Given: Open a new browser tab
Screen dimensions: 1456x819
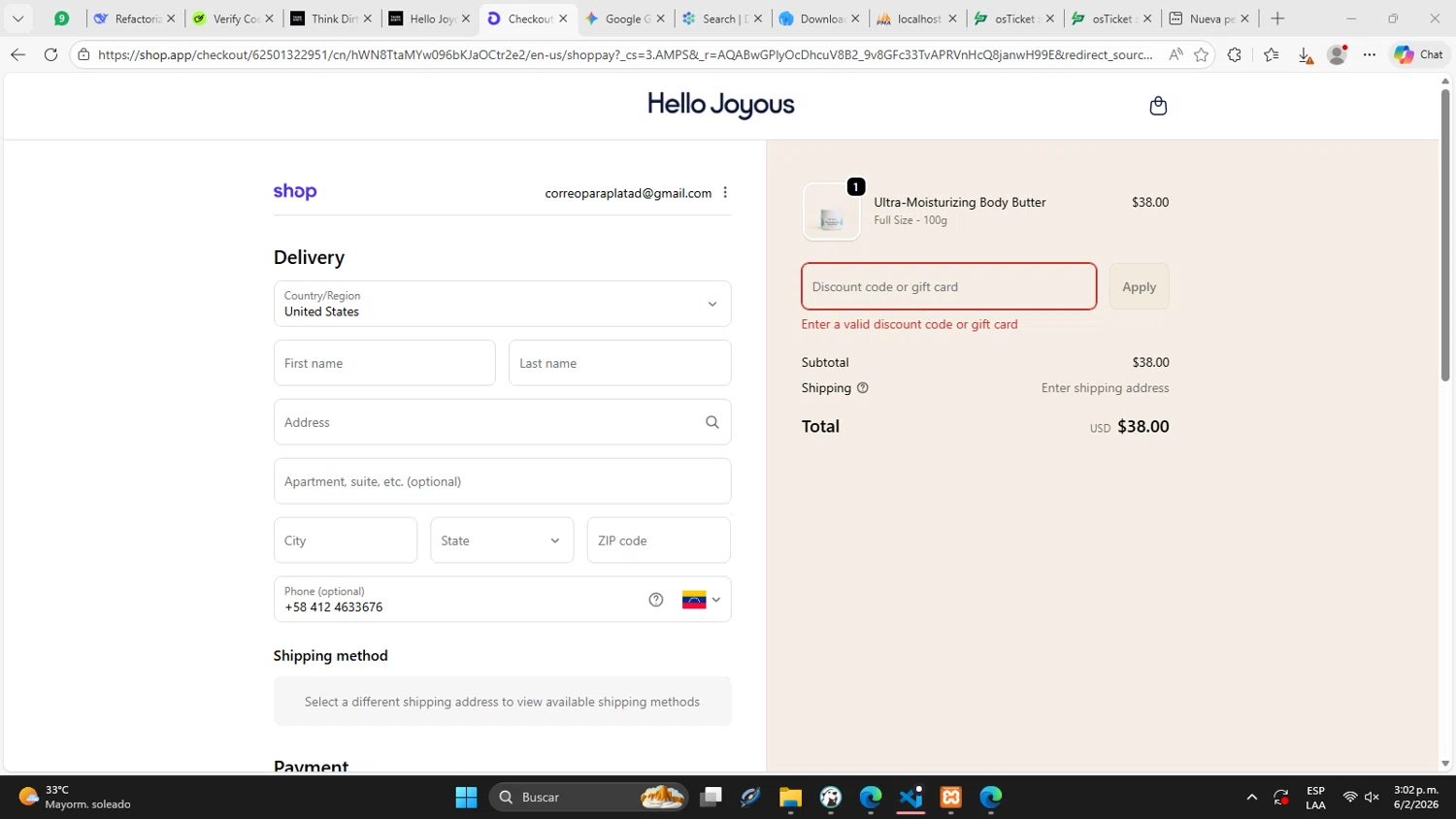Looking at the screenshot, I should click(1277, 18).
